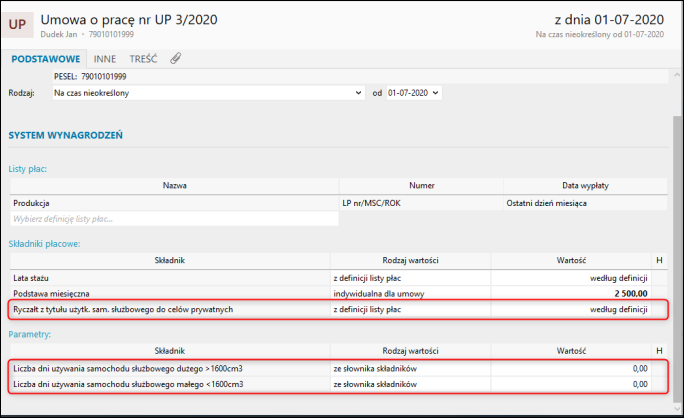Click the PESEL 79010101999 field
Image resolution: width=684 pixels, height=418 pixels.
pyautogui.click(x=360, y=76)
